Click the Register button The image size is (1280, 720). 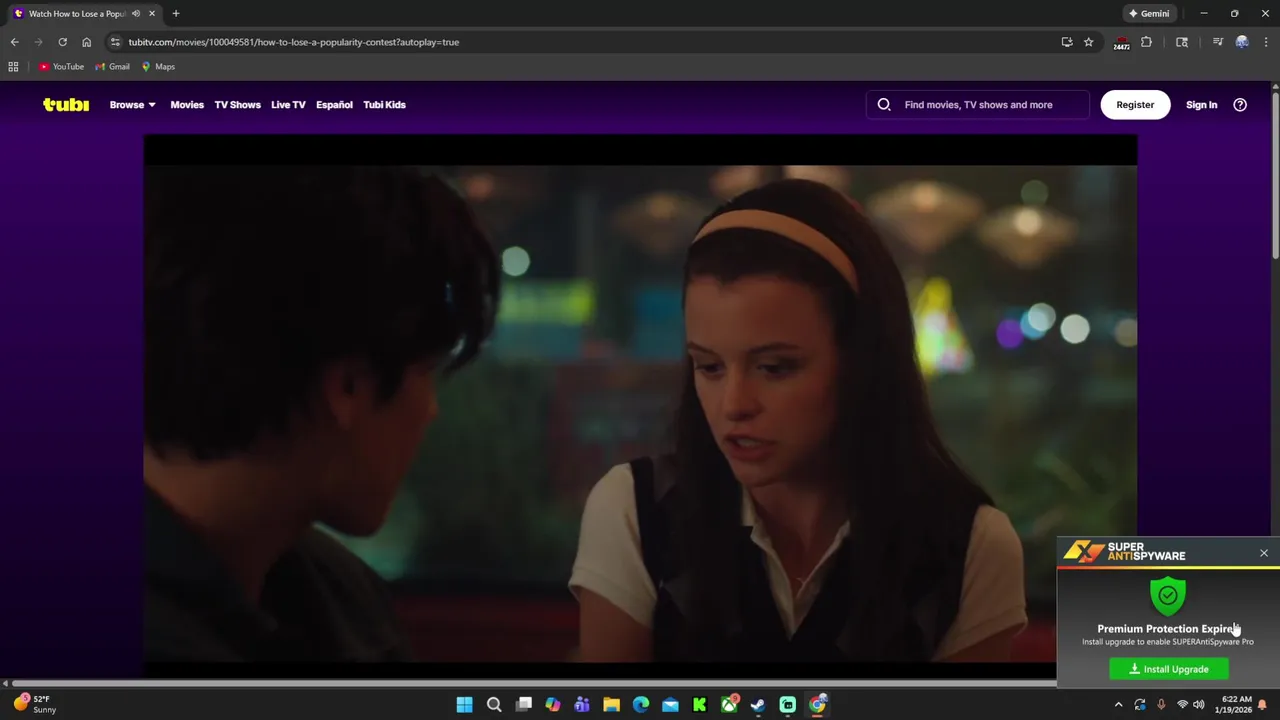pos(1135,104)
